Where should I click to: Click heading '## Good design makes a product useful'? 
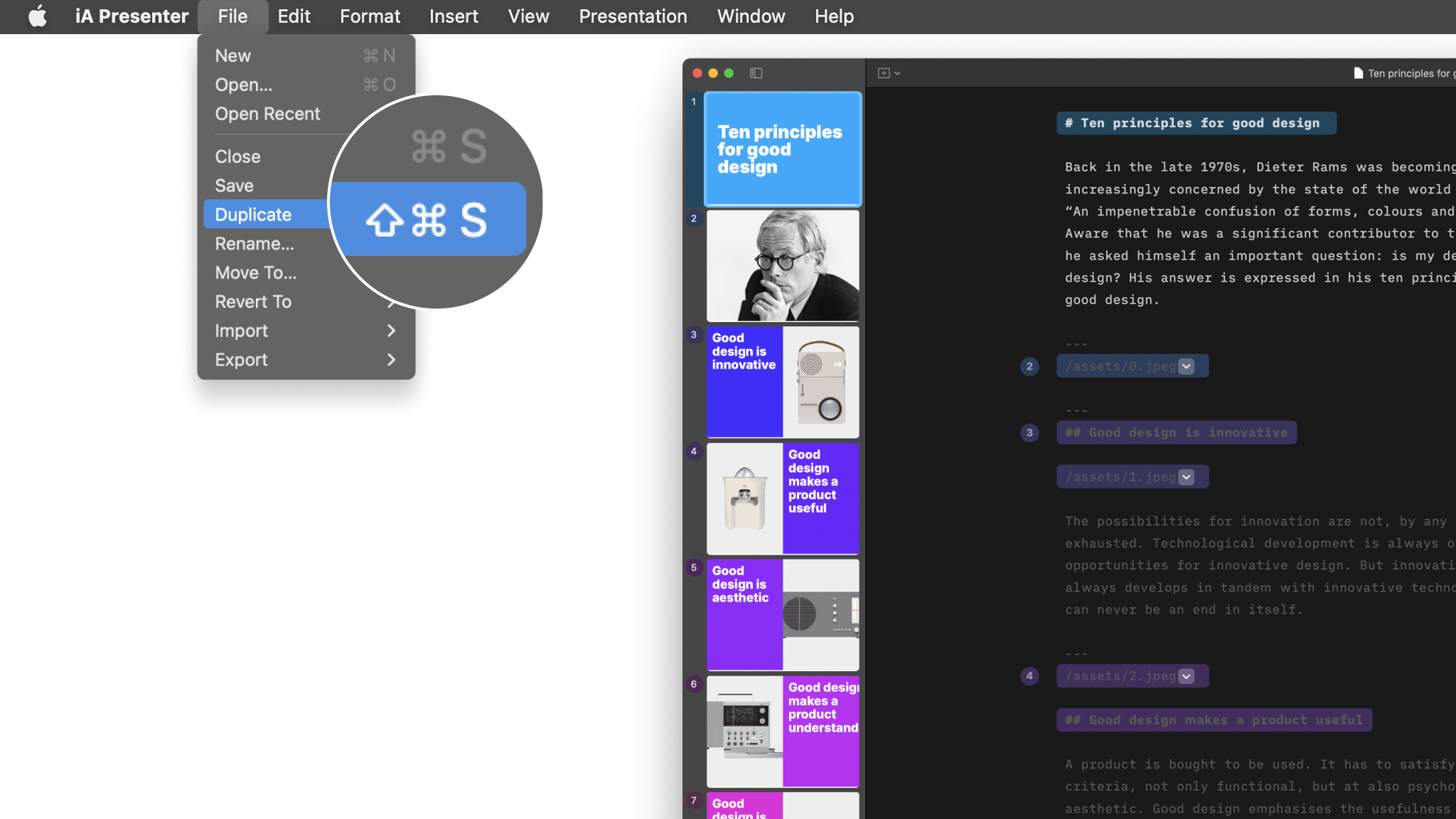click(x=1214, y=720)
